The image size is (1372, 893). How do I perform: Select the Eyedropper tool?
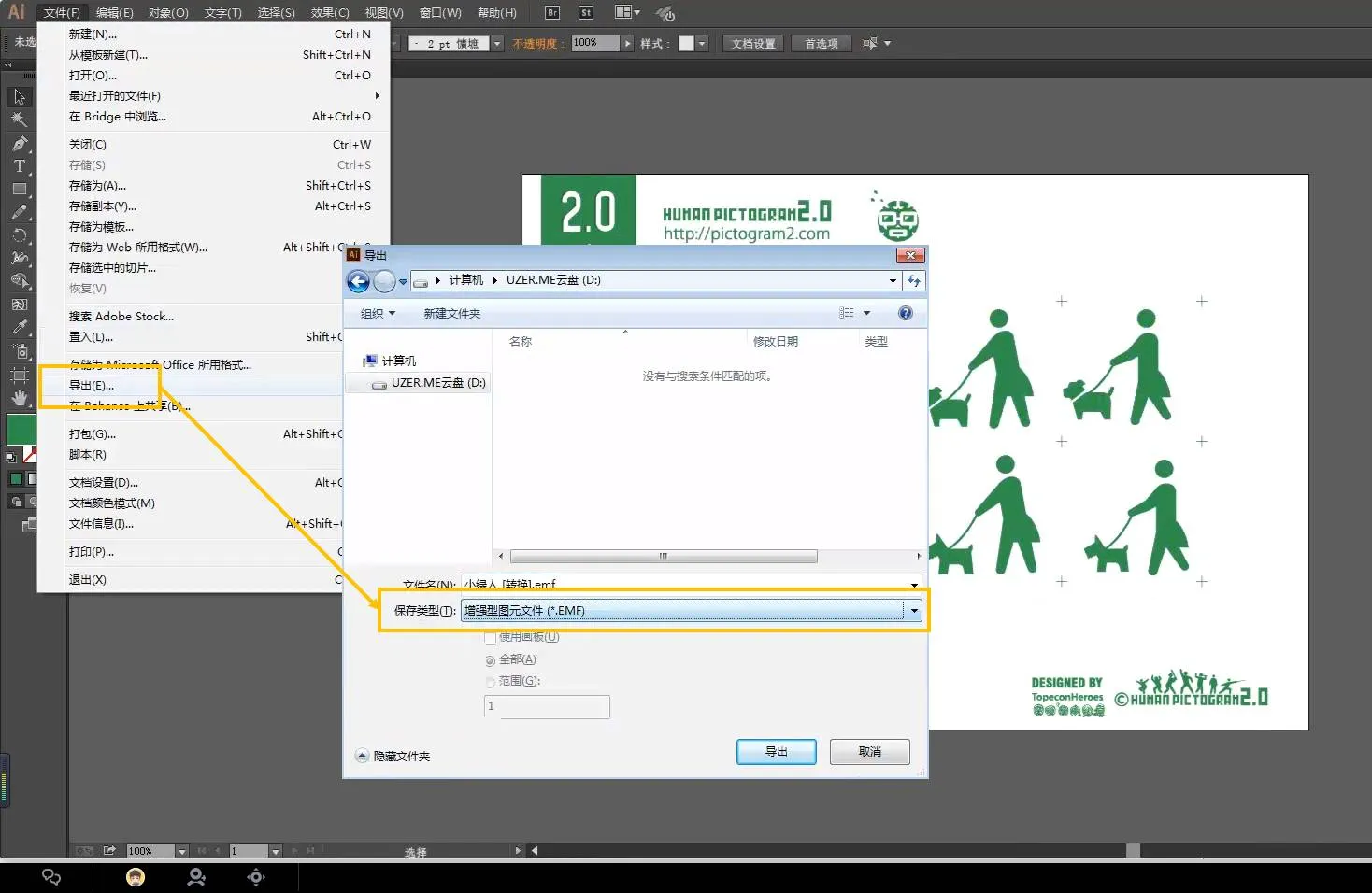click(19, 328)
